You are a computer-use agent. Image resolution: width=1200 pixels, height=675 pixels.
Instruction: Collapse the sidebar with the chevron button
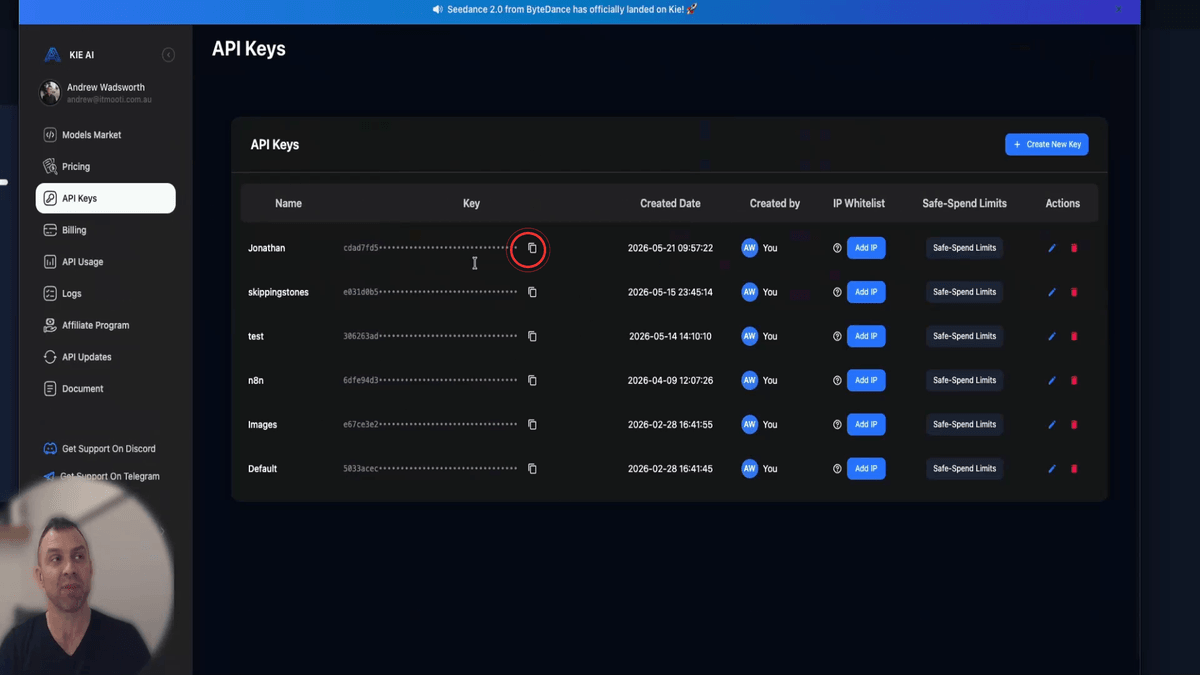coord(168,55)
